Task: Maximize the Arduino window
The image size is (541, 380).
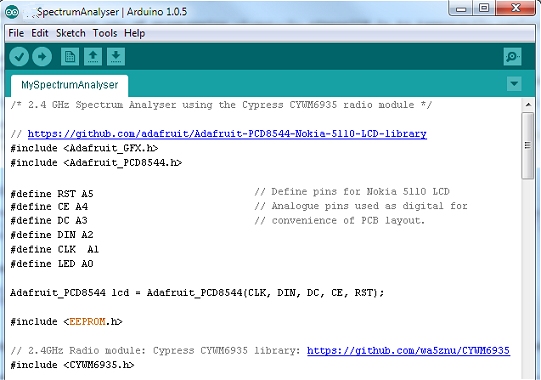Action: tap(484, 8)
